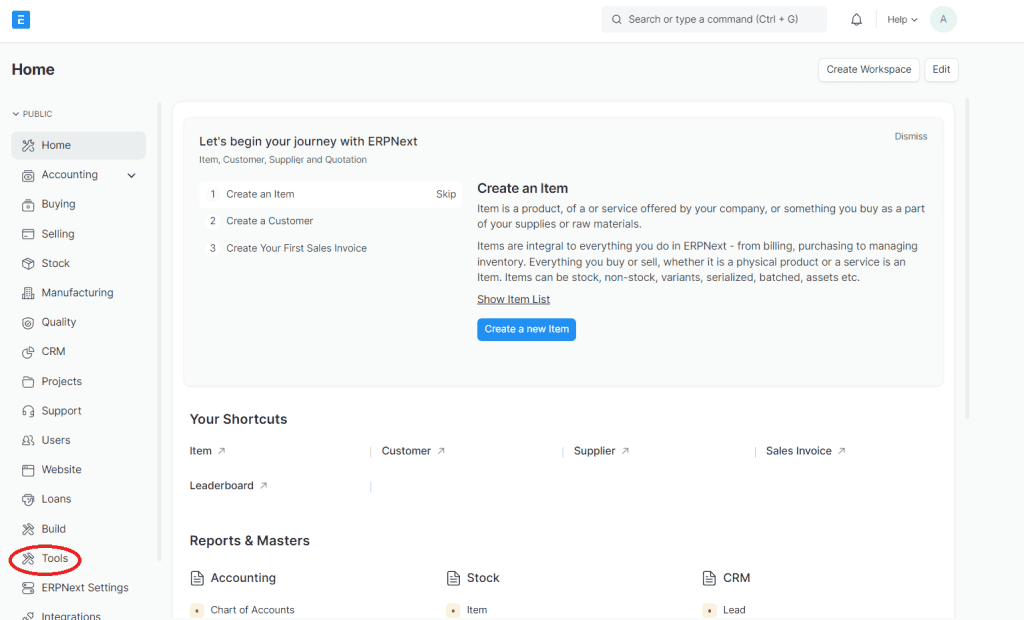Focus the search or command bar
The image size is (1024, 620).
[713, 19]
